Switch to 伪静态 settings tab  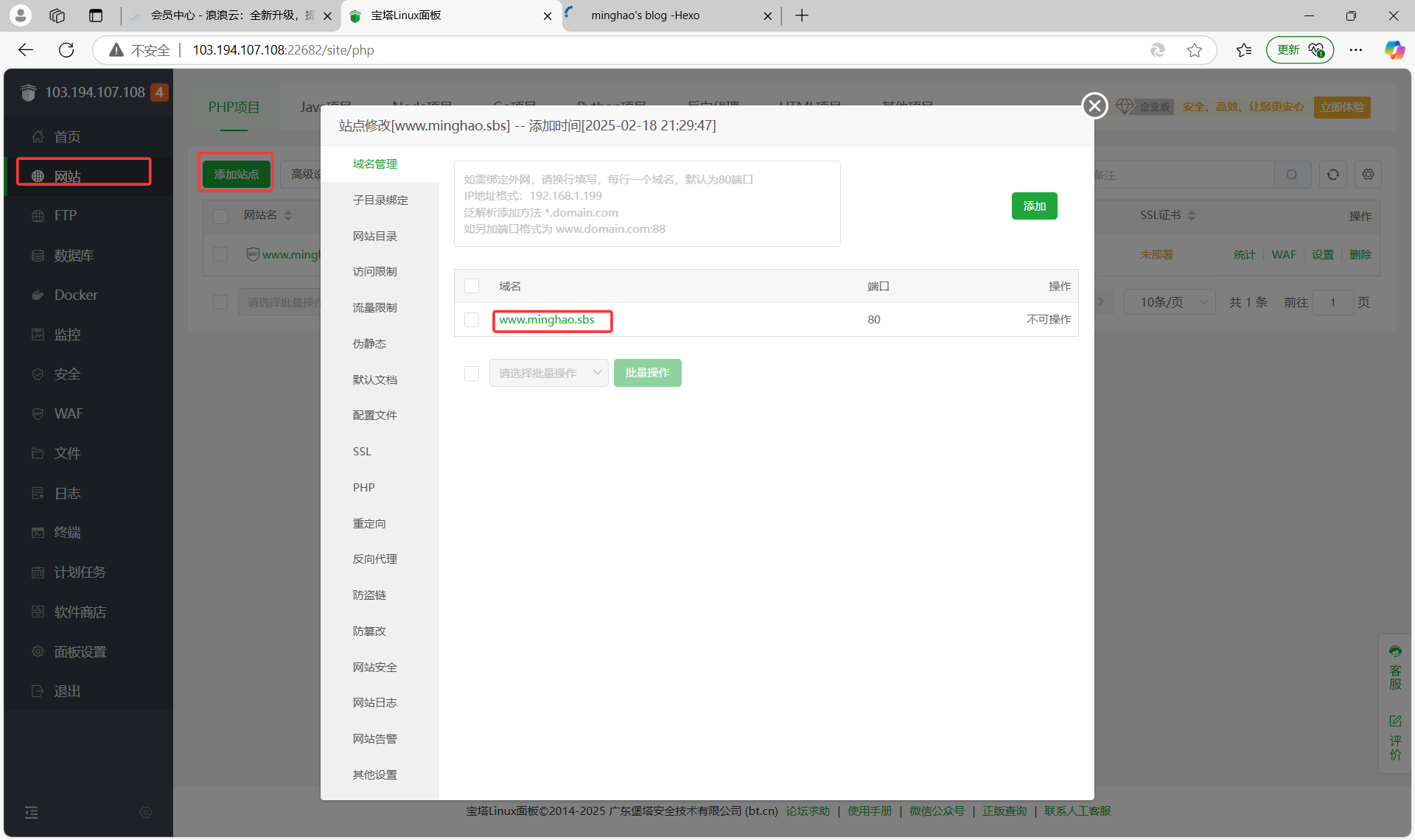[x=369, y=344]
